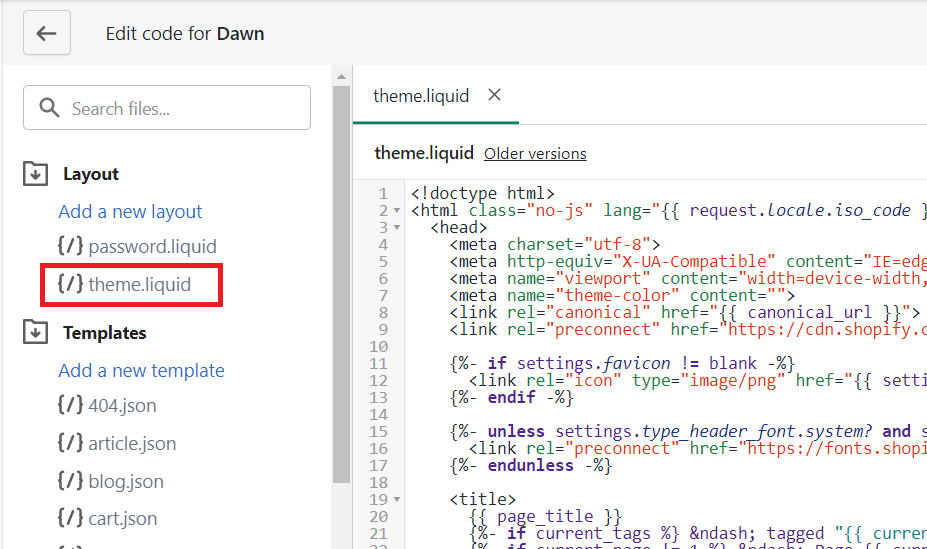Fold the html tag at line 2
The image size is (927, 549).
click(x=397, y=210)
